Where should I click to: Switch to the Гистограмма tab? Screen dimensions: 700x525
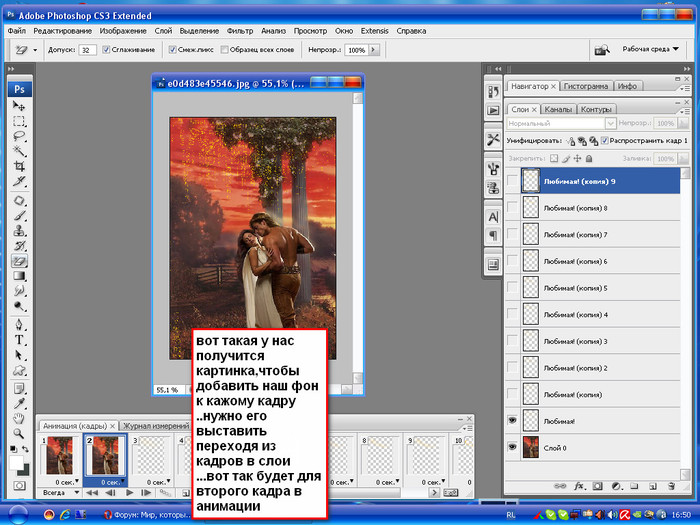(x=586, y=86)
